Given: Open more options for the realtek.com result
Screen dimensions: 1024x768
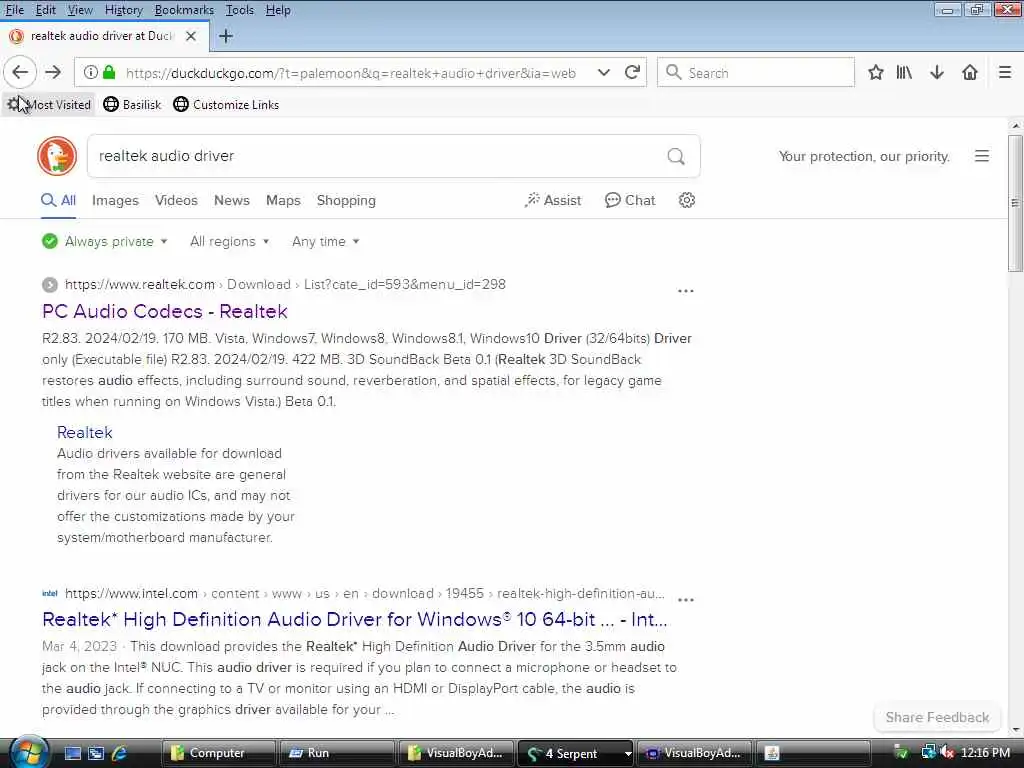Looking at the screenshot, I should (686, 291).
